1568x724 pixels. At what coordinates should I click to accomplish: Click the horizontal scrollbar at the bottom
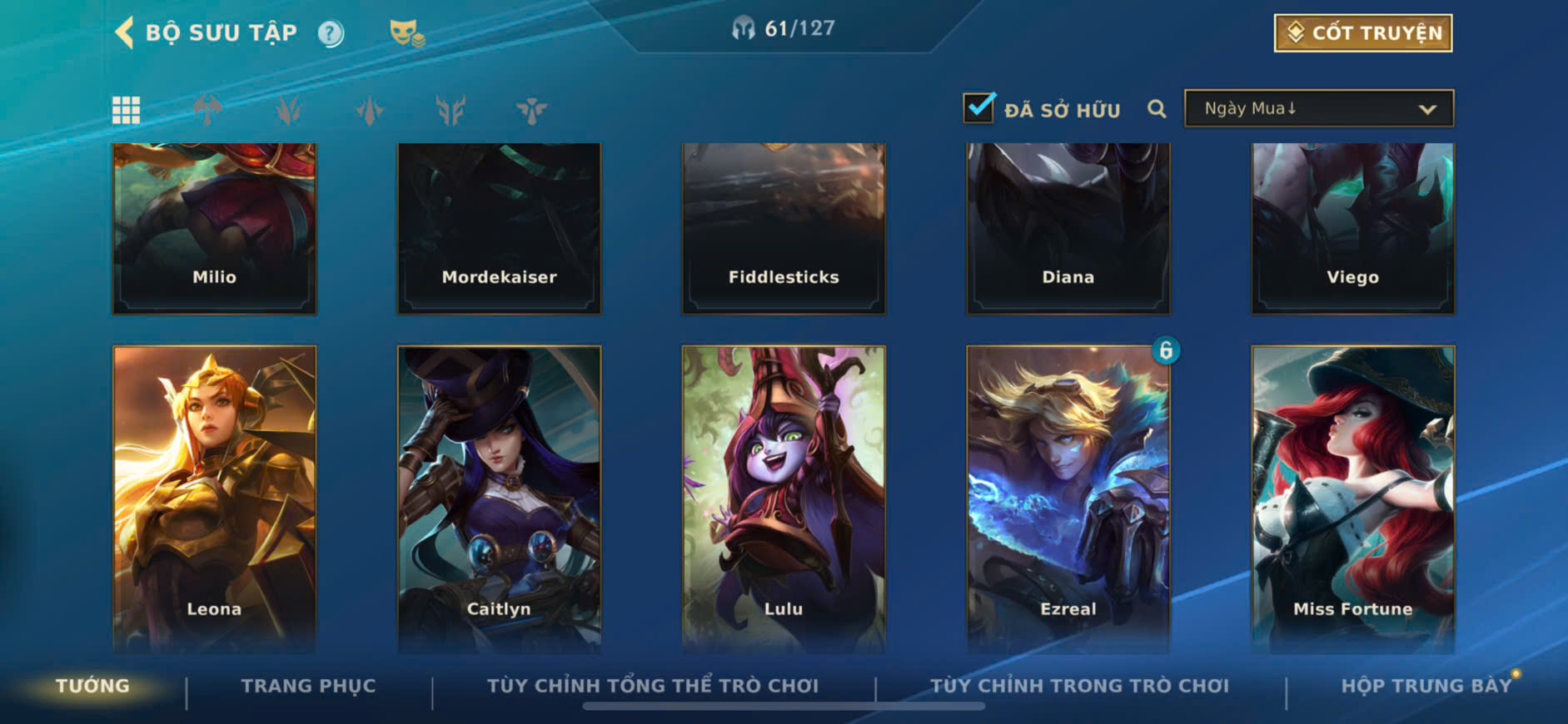click(x=784, y=707)
